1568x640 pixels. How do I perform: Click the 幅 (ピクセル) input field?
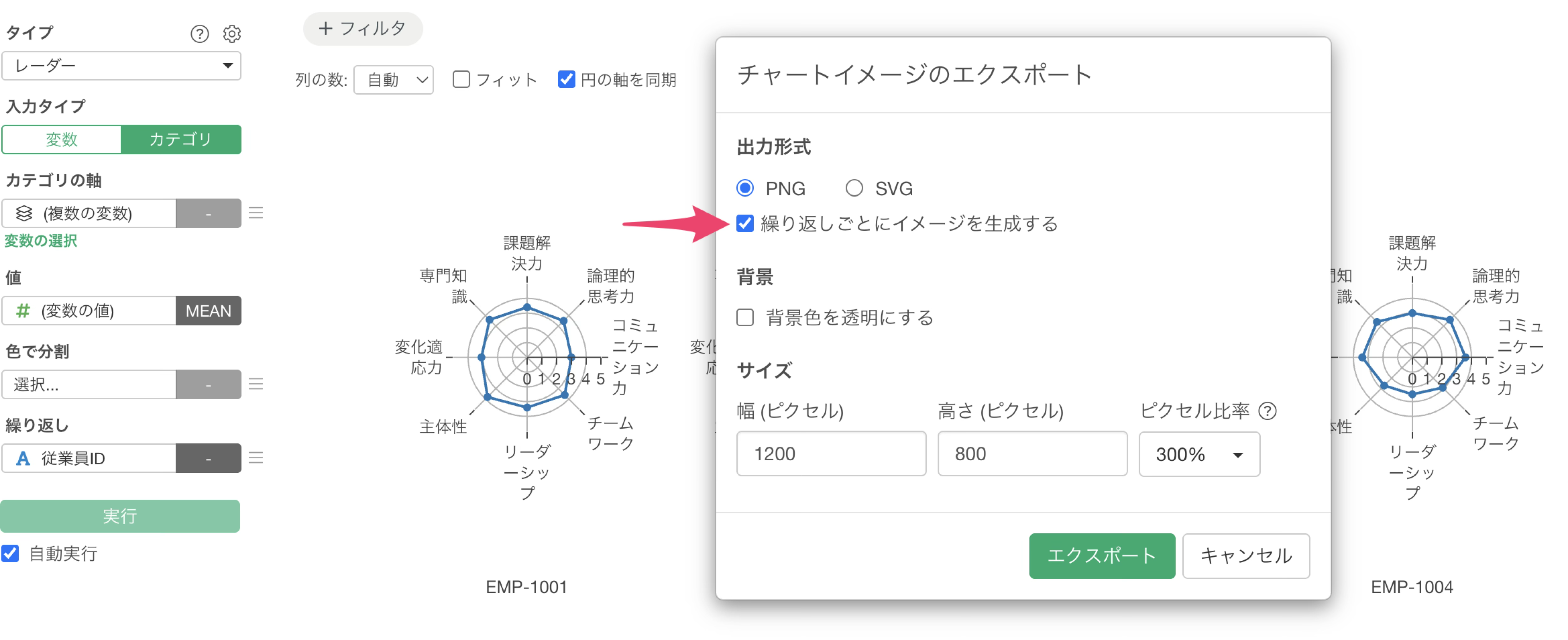coord(831,454)
